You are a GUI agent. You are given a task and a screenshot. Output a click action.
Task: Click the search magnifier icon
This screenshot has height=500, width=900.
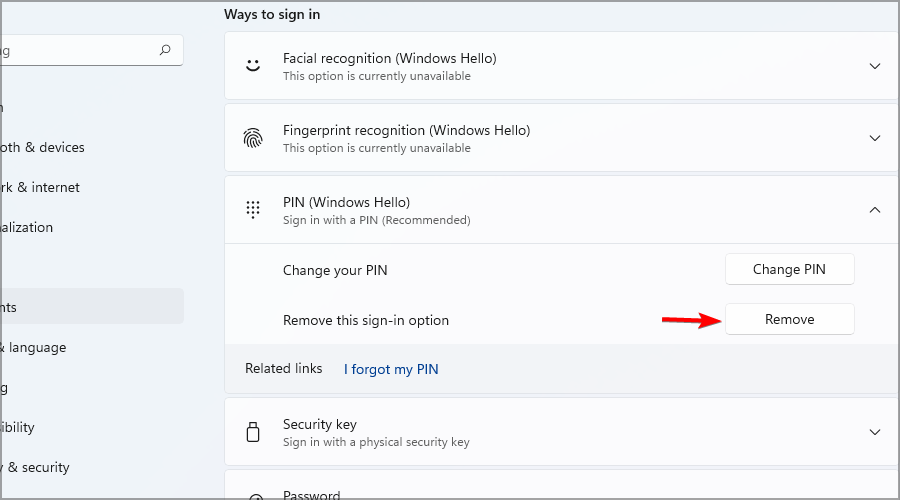click(165, 49)
